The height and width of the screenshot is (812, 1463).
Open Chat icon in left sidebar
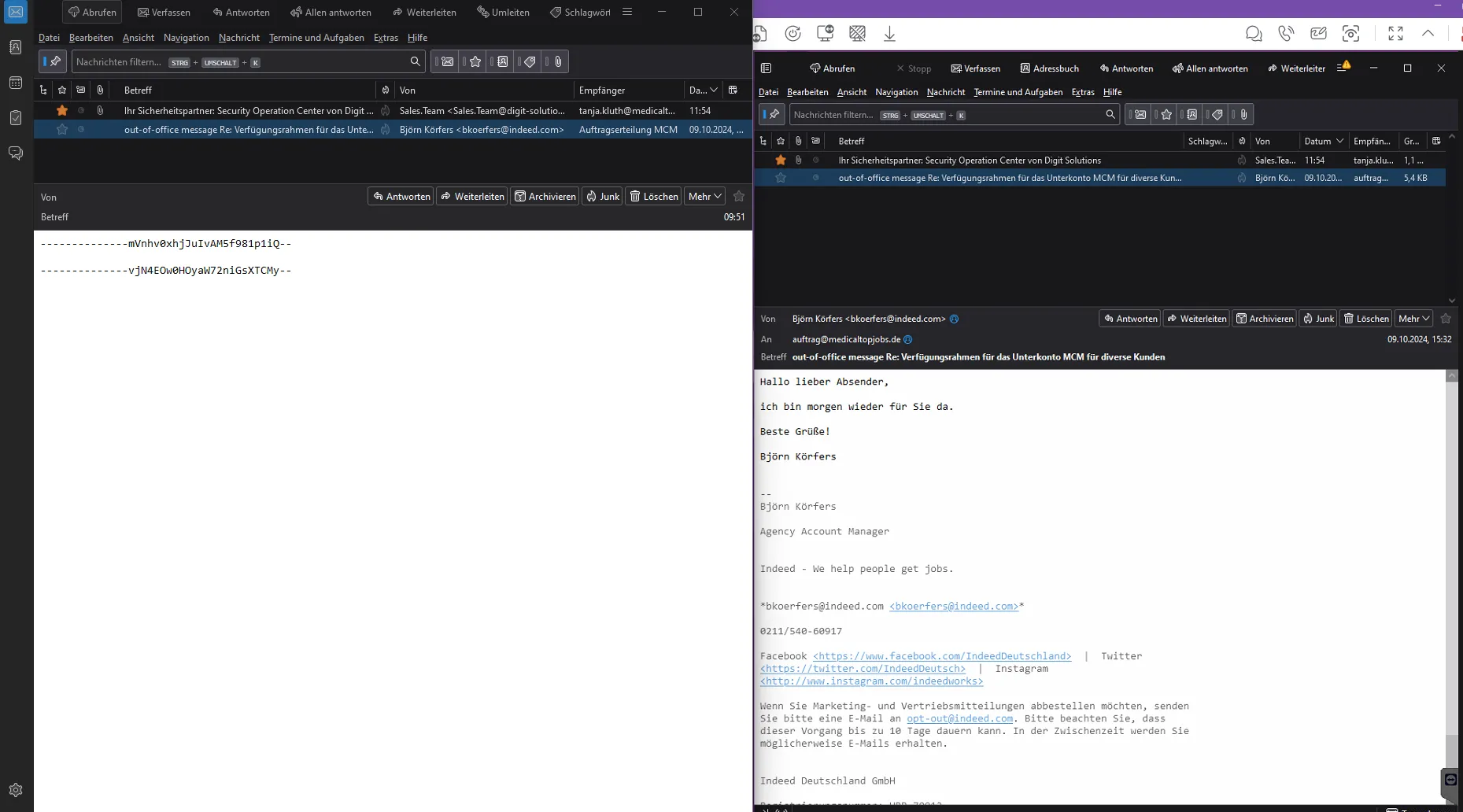(x=16, y=153)
